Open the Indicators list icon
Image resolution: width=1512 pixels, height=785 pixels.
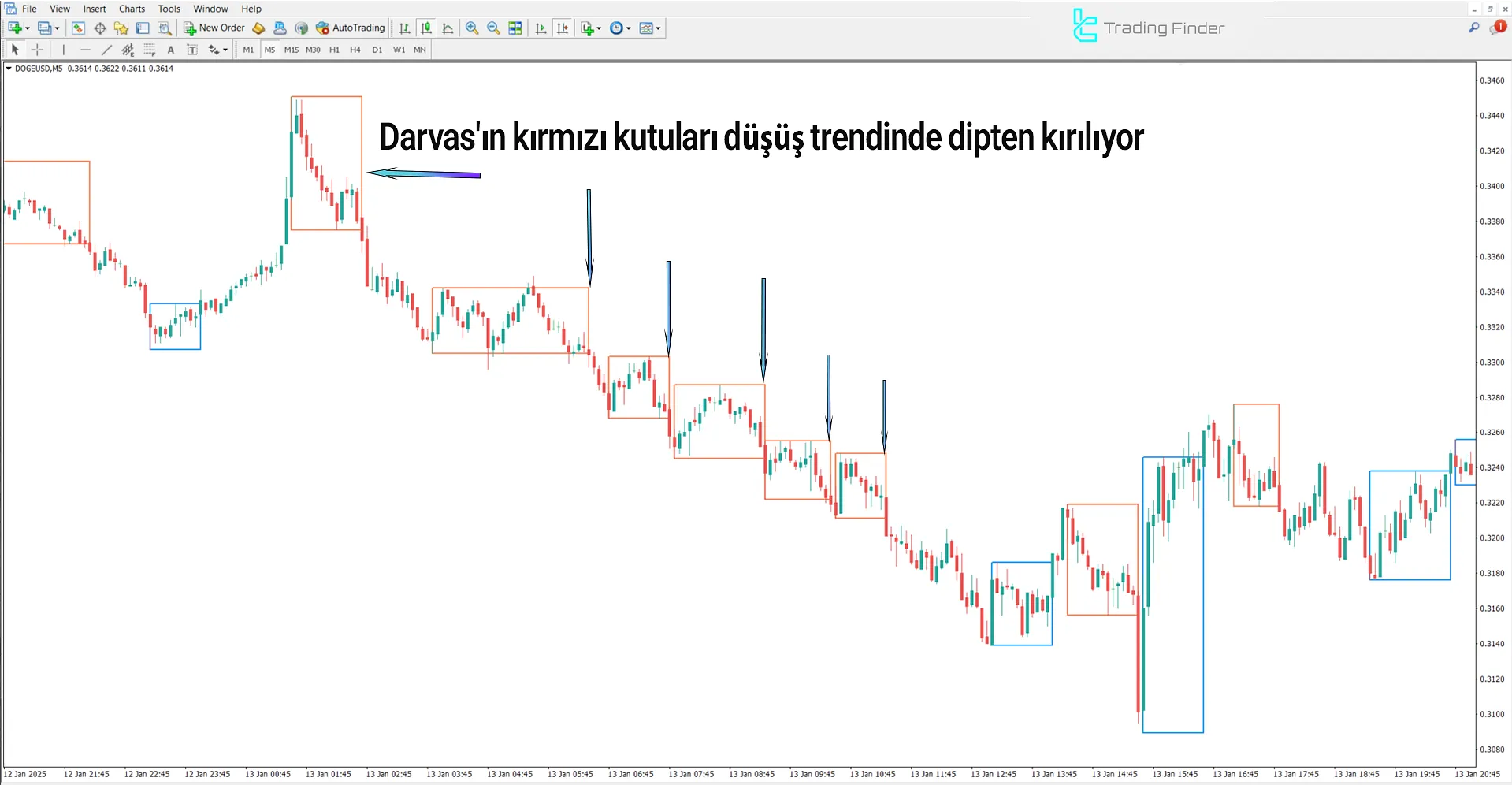click(588, 28)
